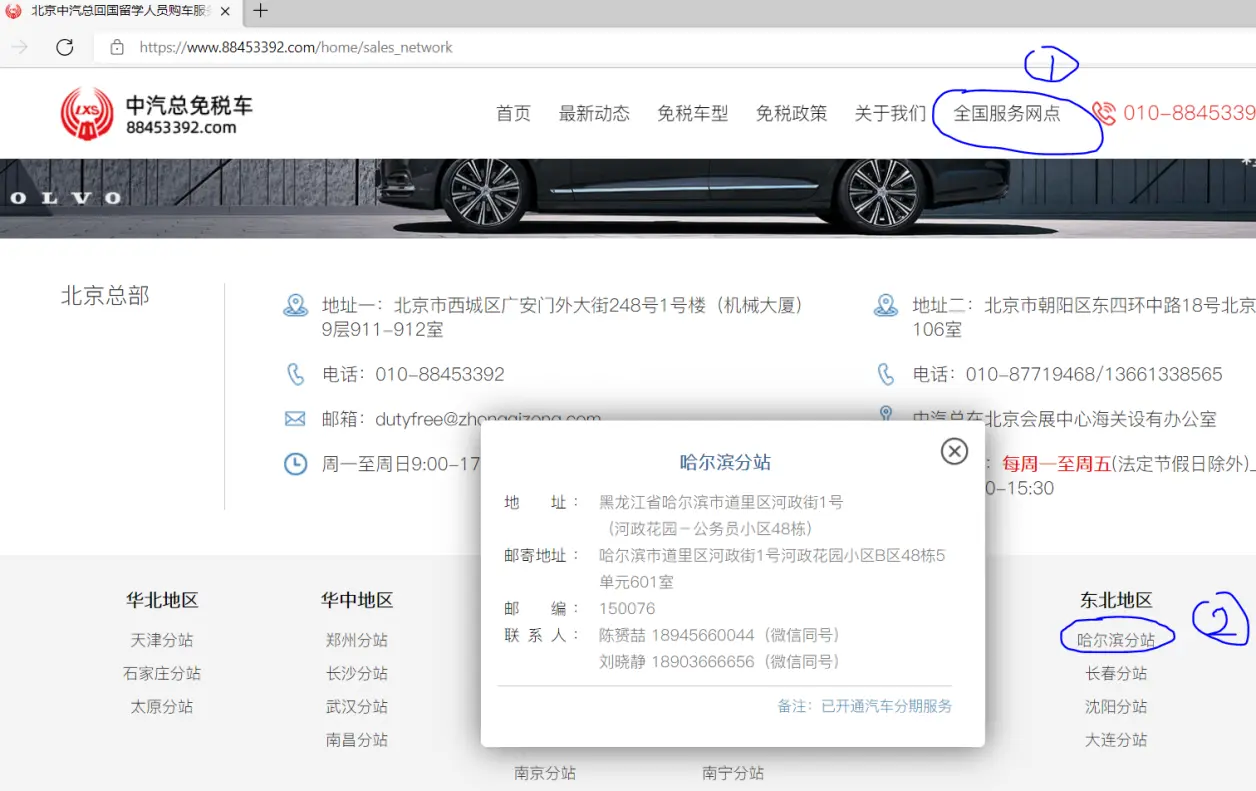Click the email dutyfree@zhongqizong text

pos(488,419)
